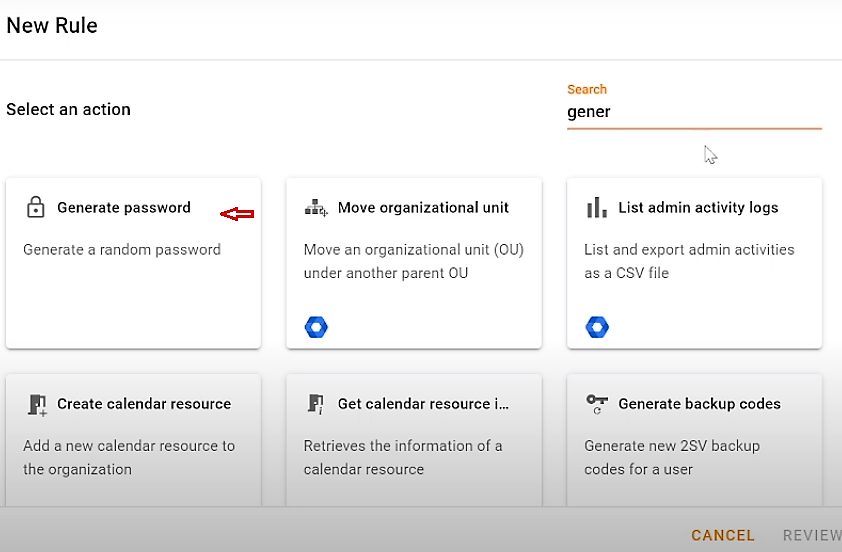
Task: Focus the Search field containing gener
Action: pos(694,112)
